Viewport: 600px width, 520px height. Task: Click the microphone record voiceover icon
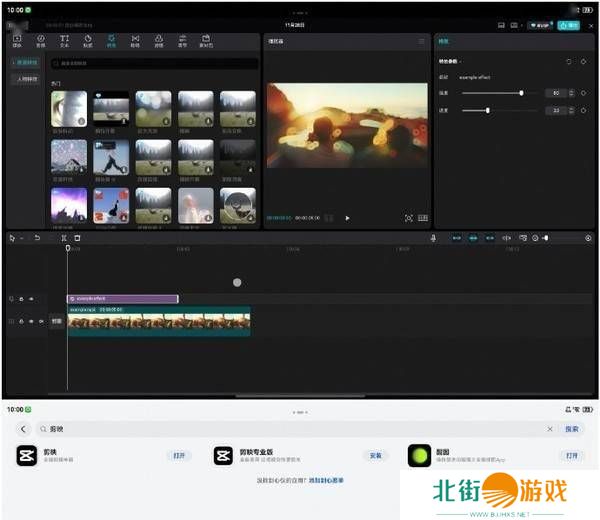point(433,238)
